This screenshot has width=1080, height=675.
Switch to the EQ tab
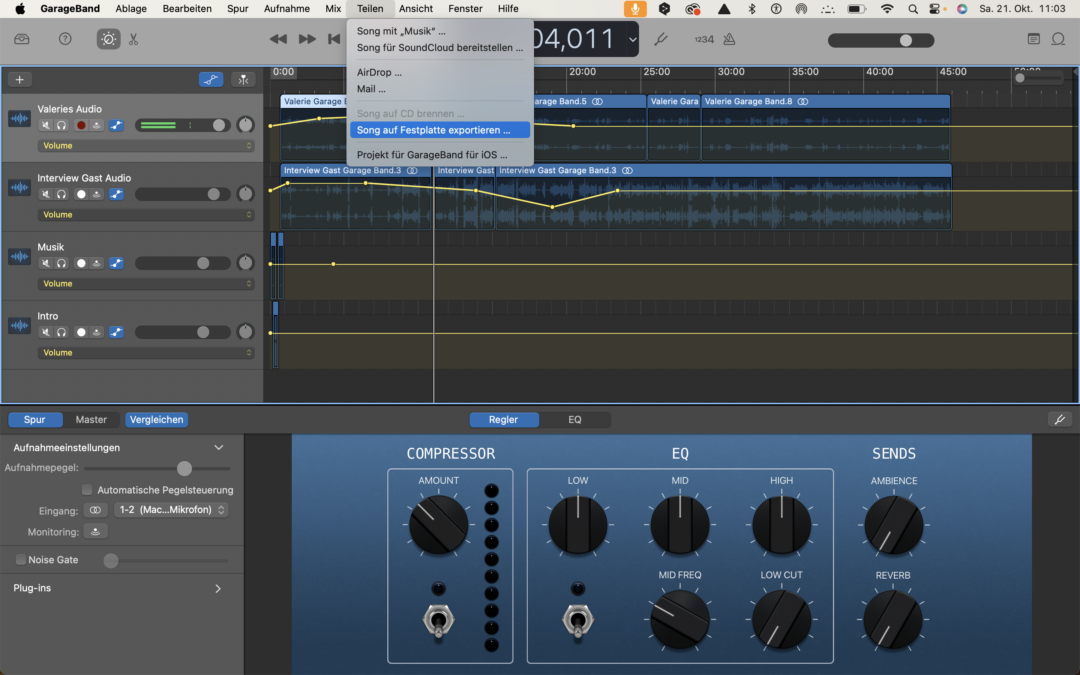tap(574, 419)
